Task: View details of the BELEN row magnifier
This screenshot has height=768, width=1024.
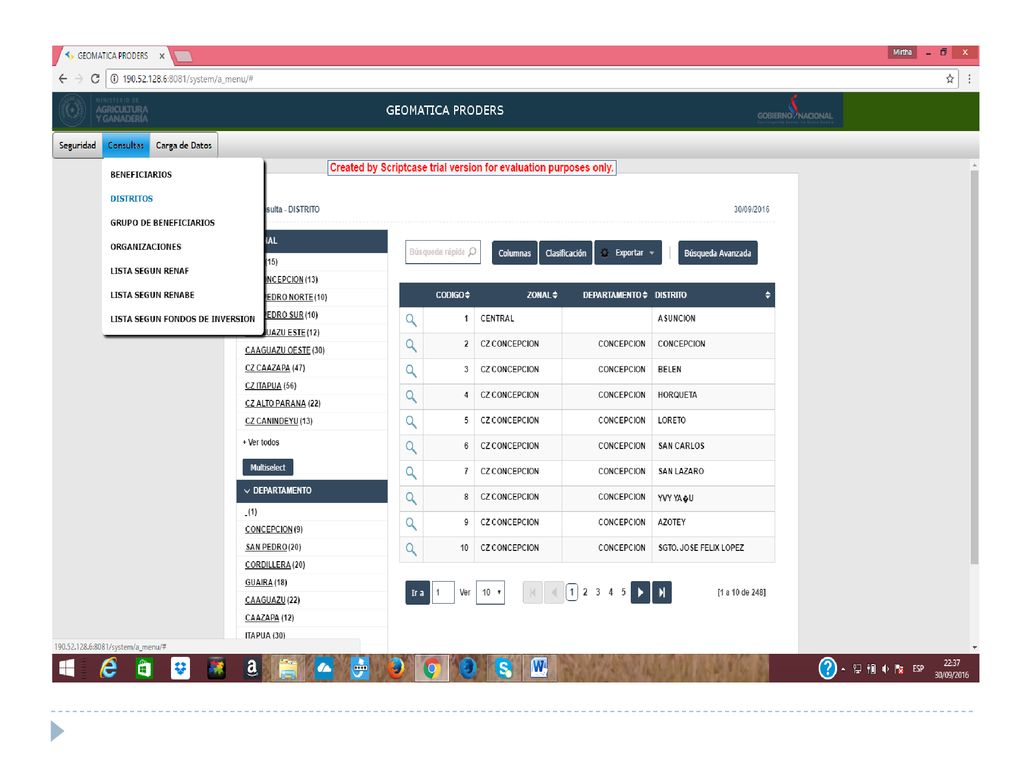Action: click(411, 370)
